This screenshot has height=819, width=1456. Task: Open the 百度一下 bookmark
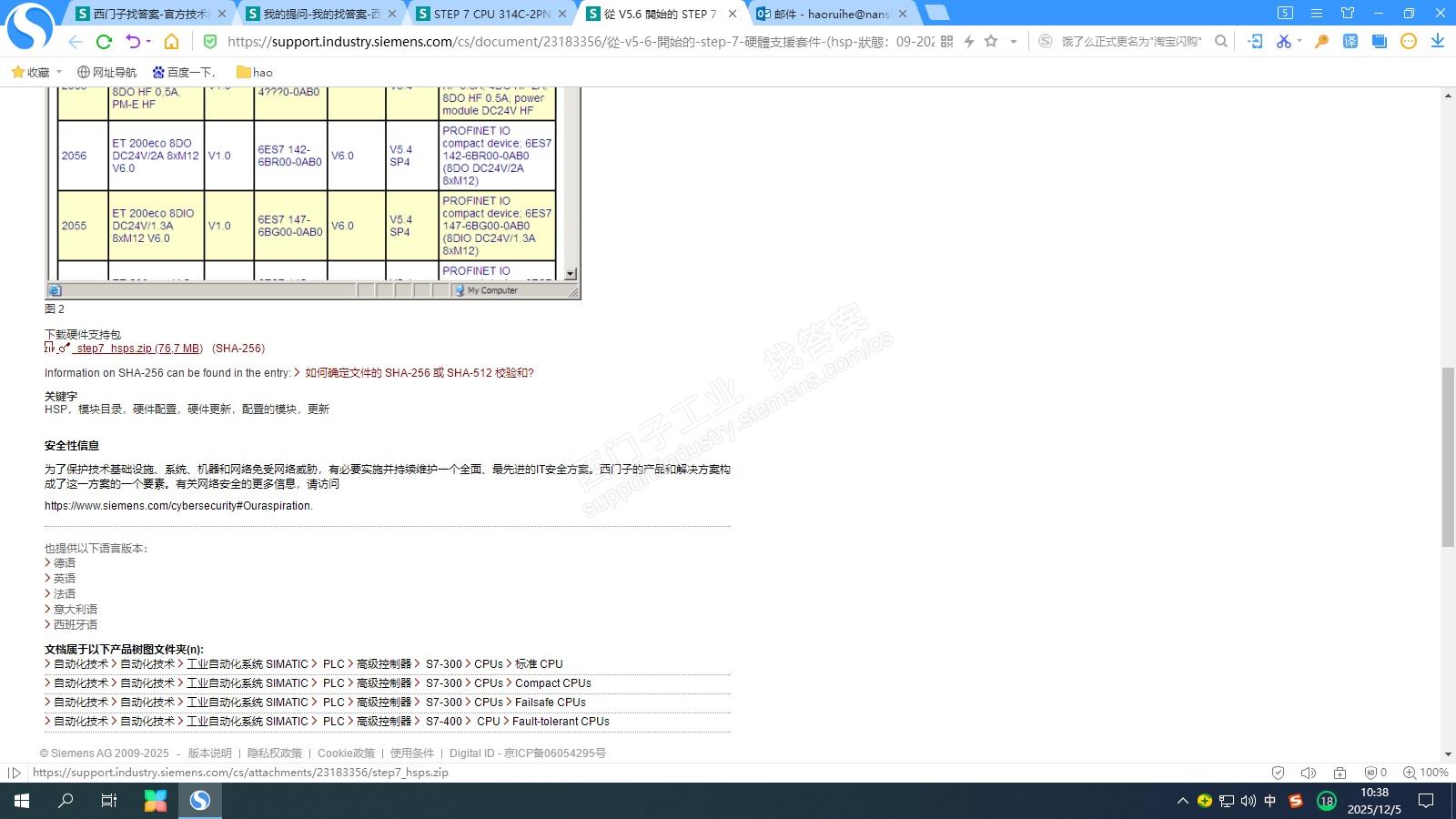(184, 72)
